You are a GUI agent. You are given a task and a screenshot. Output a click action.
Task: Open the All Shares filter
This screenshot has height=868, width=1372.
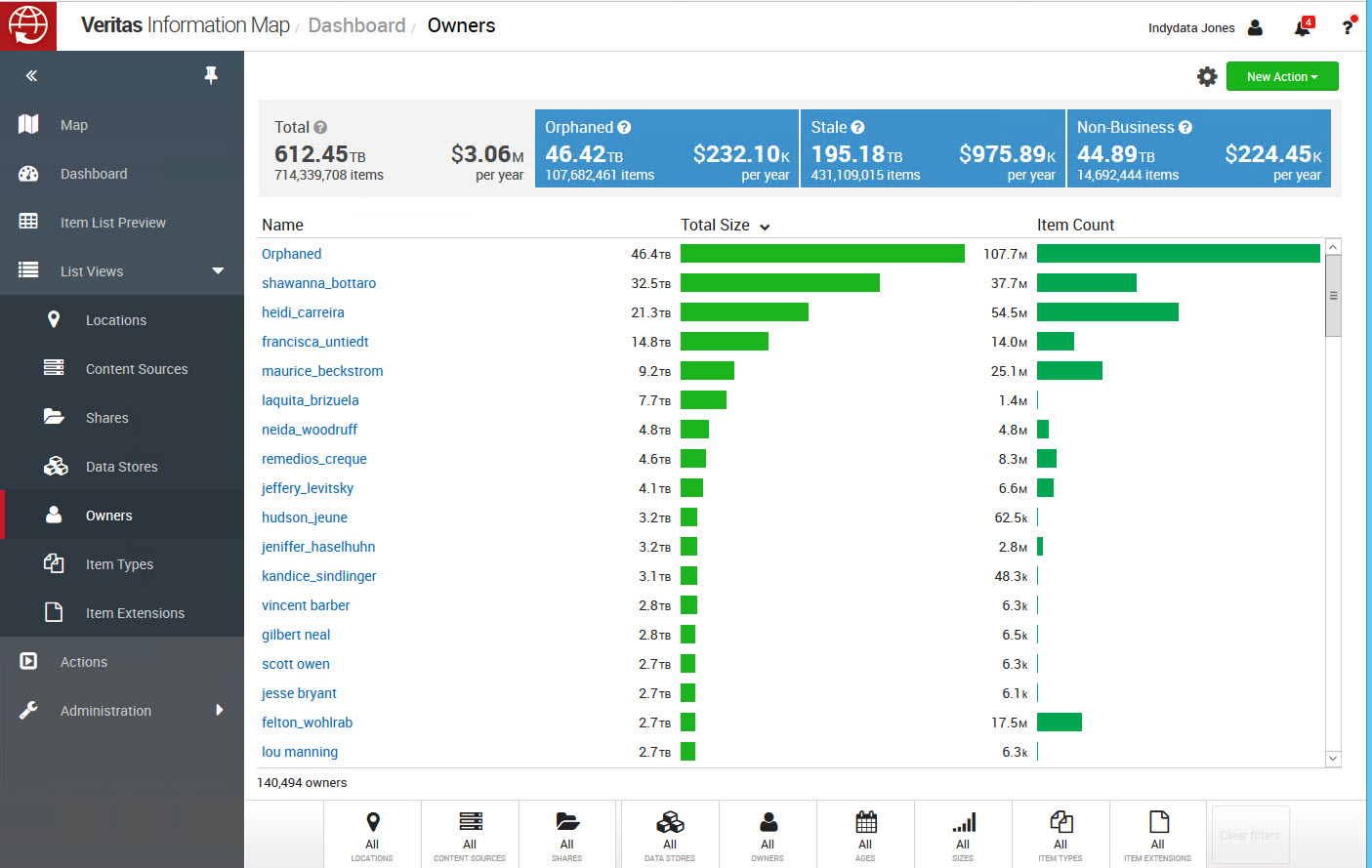(567, 836)
